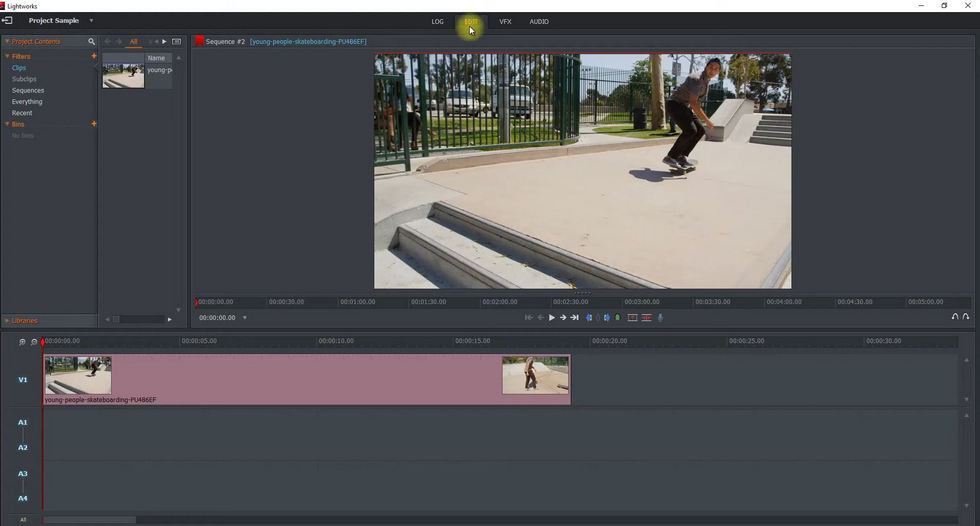Click the right headphone-shaped icon in the viewer
This screenshot has width=980, height=526.
click(966, 317)
